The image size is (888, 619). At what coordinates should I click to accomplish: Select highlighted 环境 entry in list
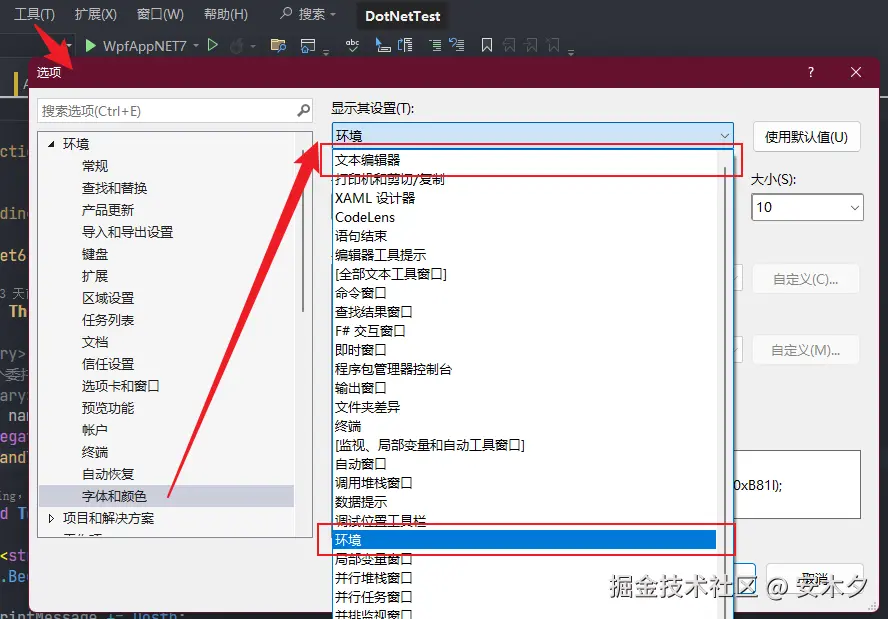(525, 540)
